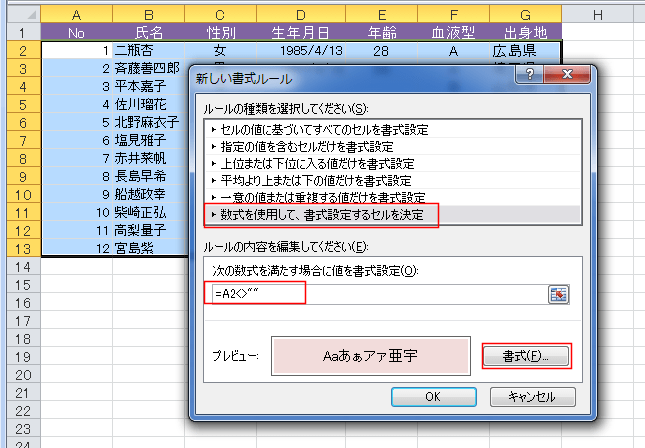Viewport: 645px width, 448px height.
Task: Select column D header
Action: tap(301, 15)
